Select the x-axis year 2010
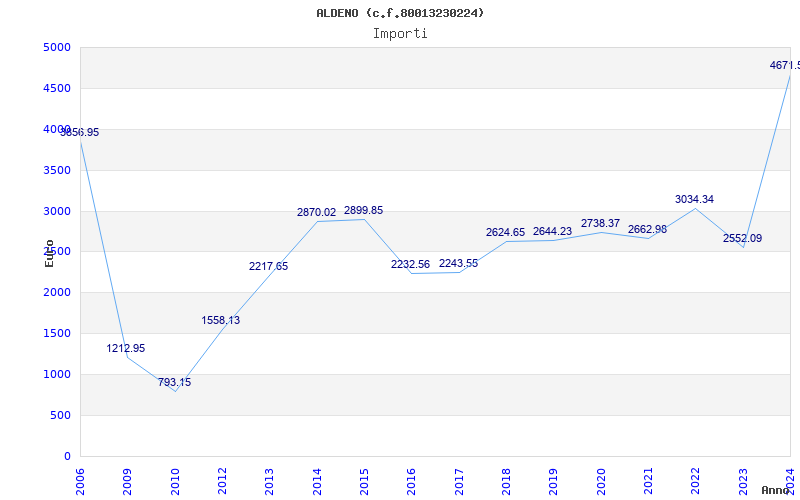The image size is (800, 500). 175,482
